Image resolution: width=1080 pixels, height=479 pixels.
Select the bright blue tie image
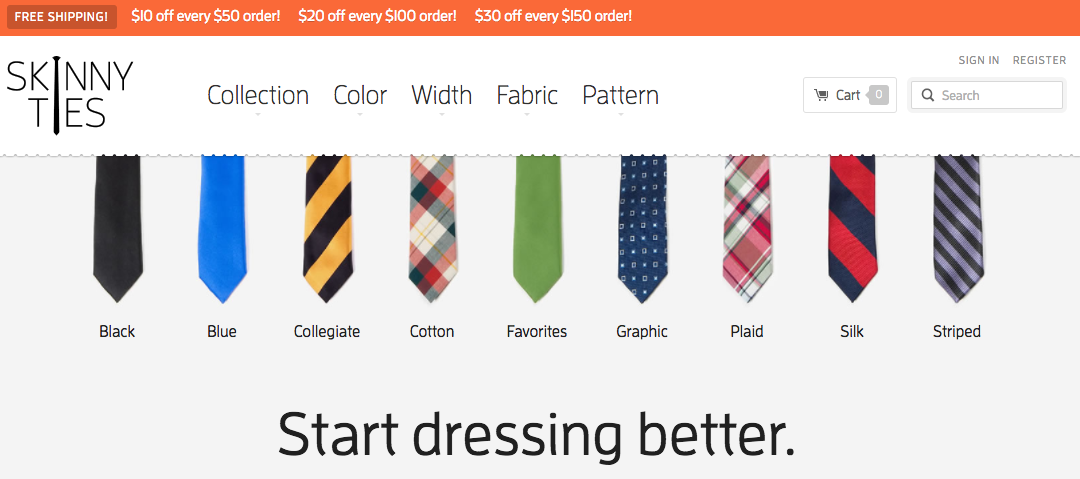point(222,228)
